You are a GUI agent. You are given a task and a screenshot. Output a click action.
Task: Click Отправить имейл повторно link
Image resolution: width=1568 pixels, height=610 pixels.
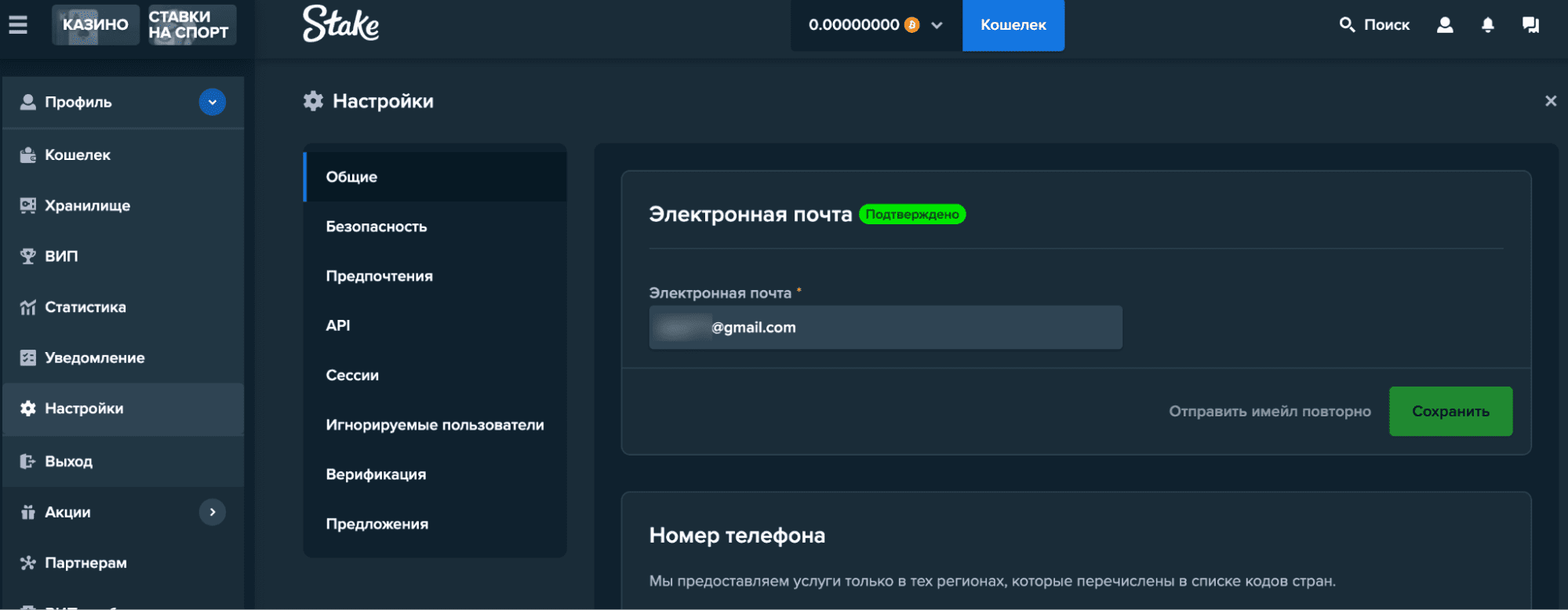[x=1270, y=412]
